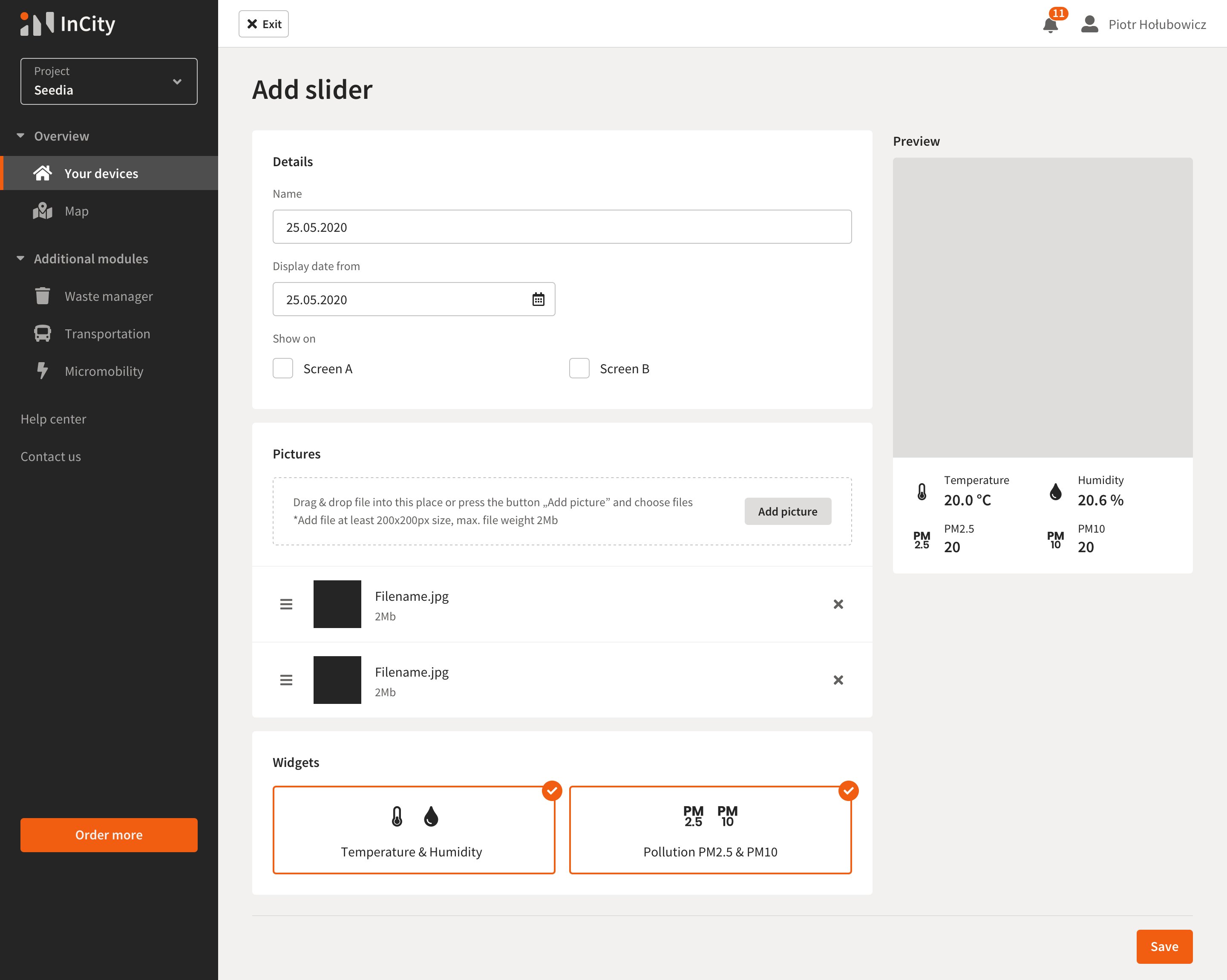Open the Project Seedia dropdown
This screenshot has height=980, width=1227.
pos(109,81)
